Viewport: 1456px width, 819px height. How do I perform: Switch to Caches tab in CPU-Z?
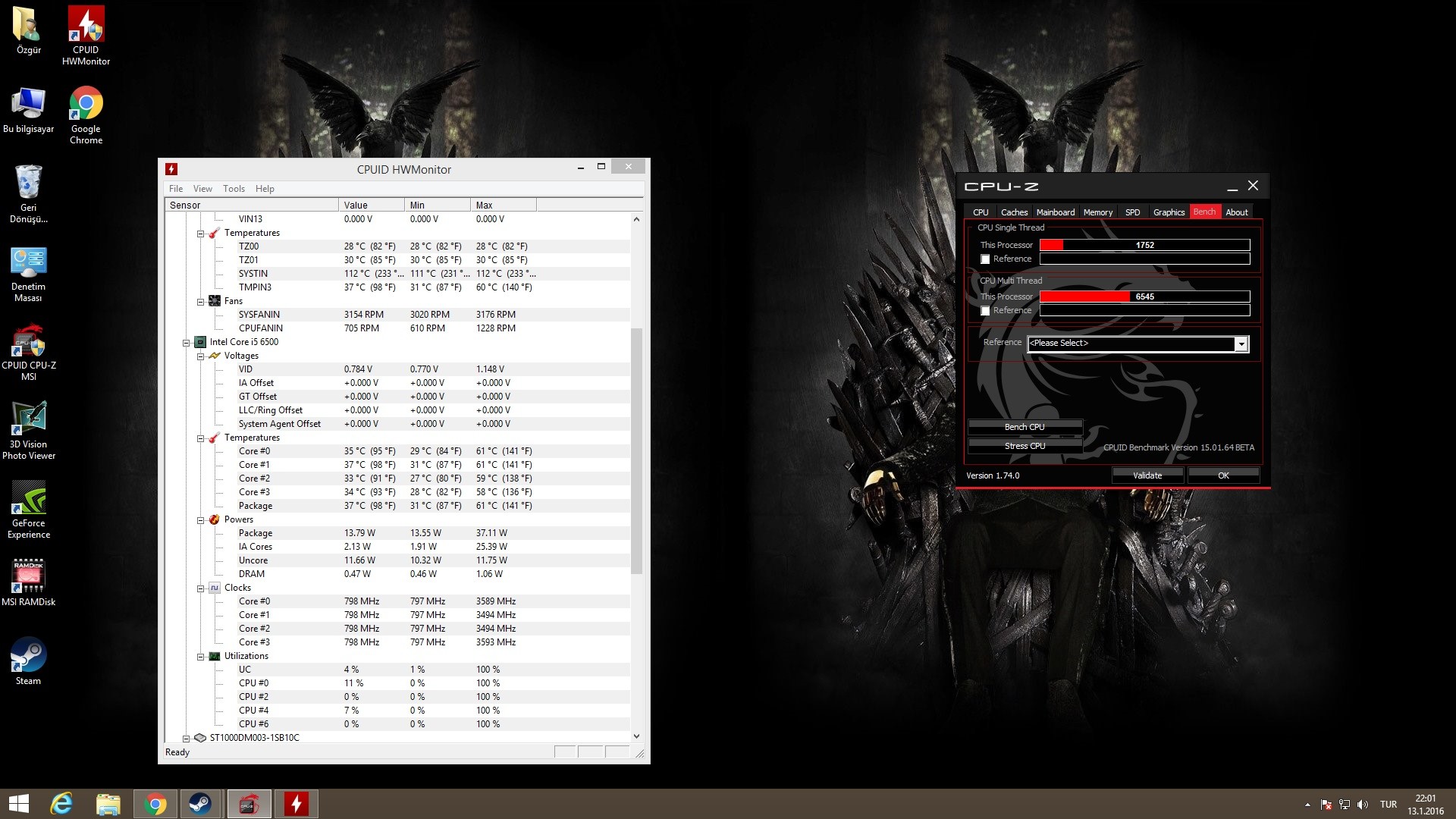point(1014,212)
